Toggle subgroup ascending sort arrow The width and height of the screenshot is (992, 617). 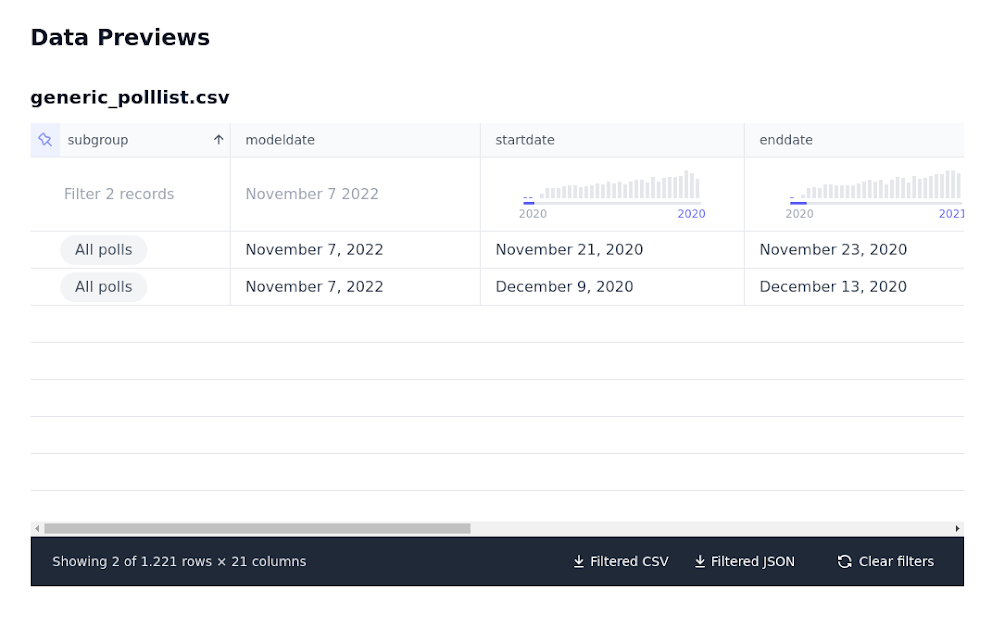click(218, 140)
